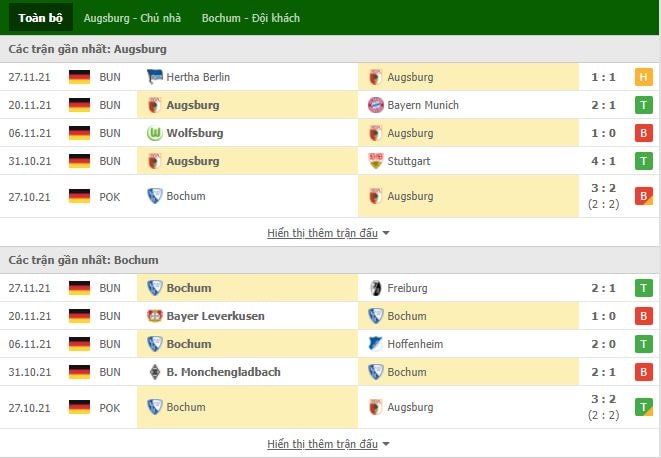The width and height of the screenshot is (661, 458).
Task: Switch to Bochum - Đội khách tab
Action: [250, 18]
